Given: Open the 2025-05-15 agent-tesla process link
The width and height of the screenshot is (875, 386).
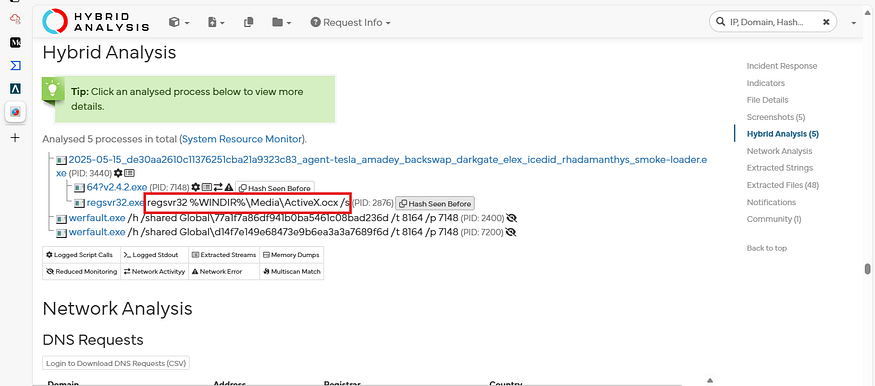Looking at the screenshot, I should (382, 166).
